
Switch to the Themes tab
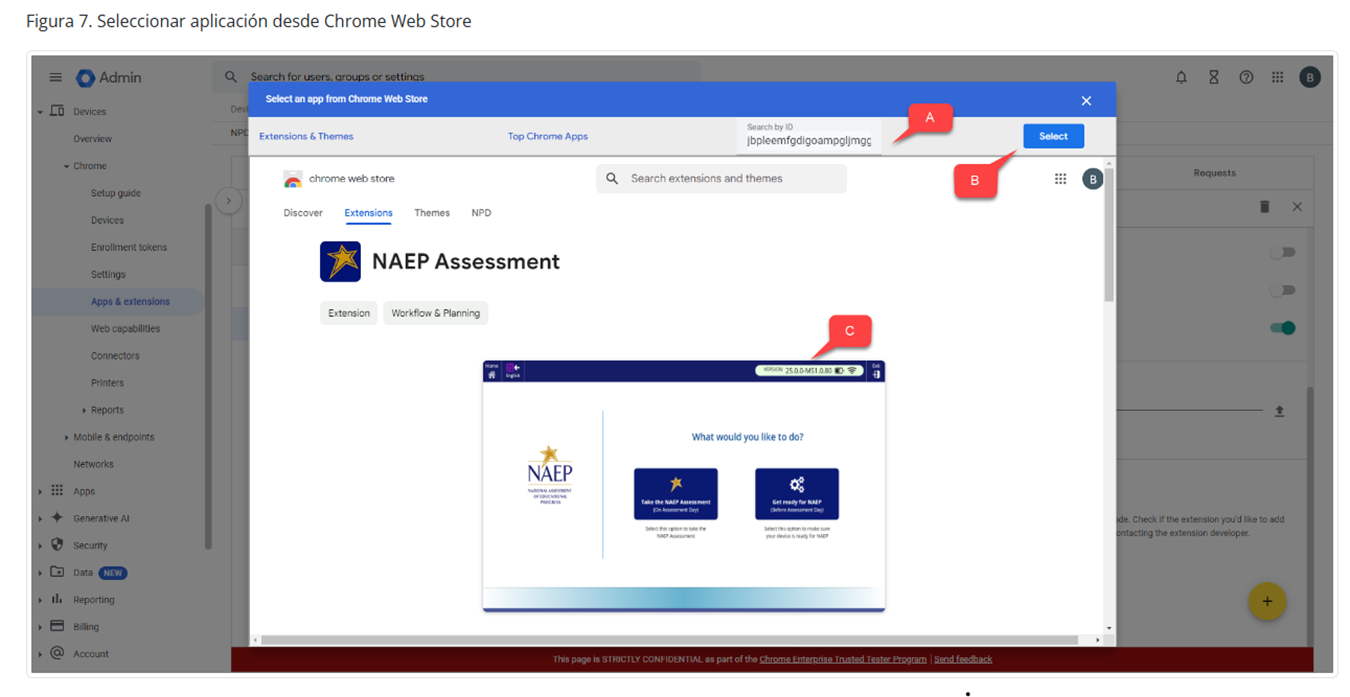[x=432, y=213]
